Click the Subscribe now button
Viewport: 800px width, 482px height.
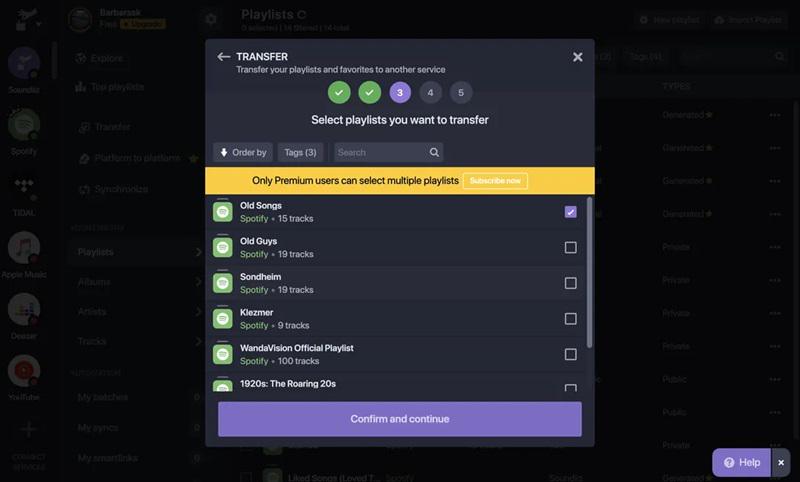495,181
